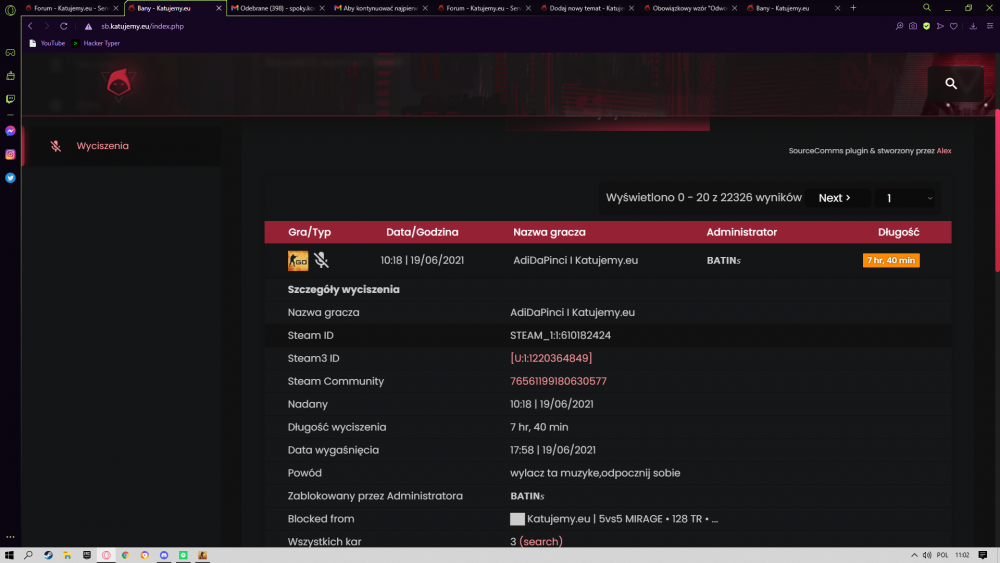Click the muted microphone type icon in row
The height and width of the screenshot is (563, 1000).
(321, 260)
